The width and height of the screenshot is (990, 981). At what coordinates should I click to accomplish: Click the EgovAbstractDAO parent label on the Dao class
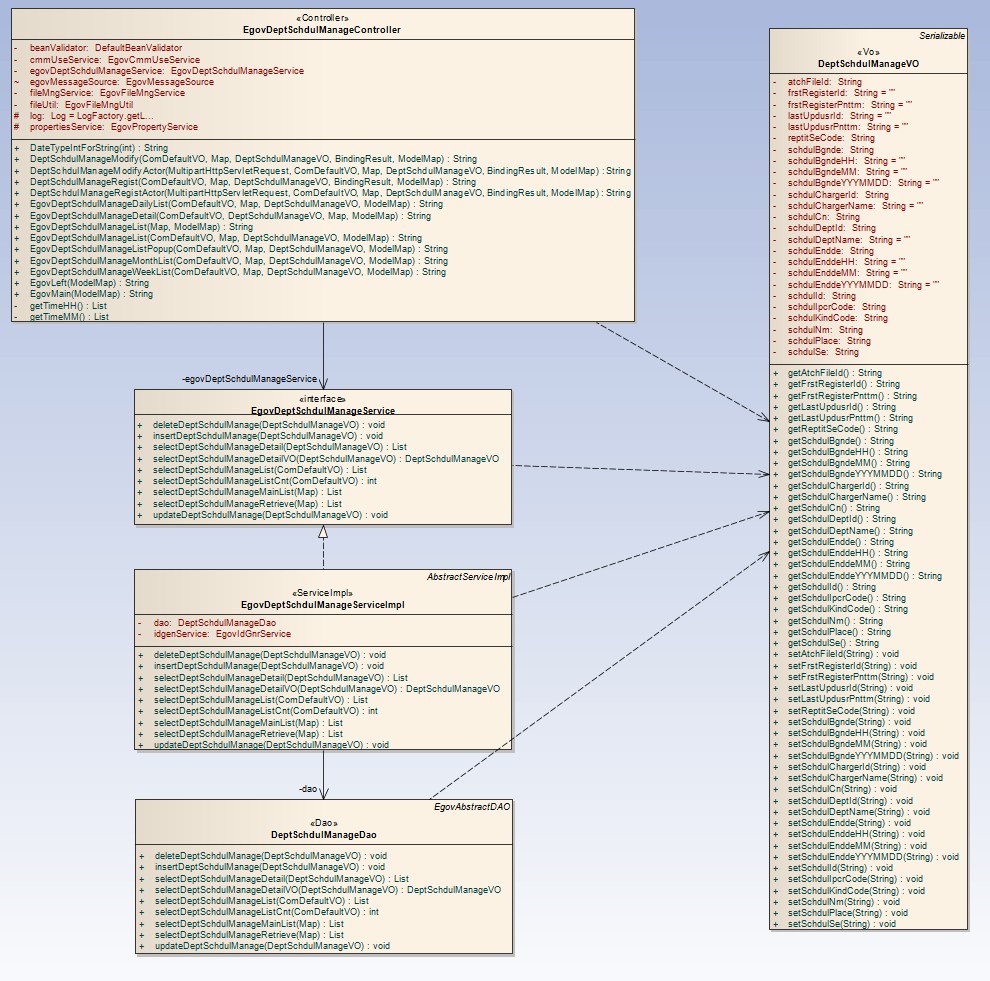pos(472,806)
